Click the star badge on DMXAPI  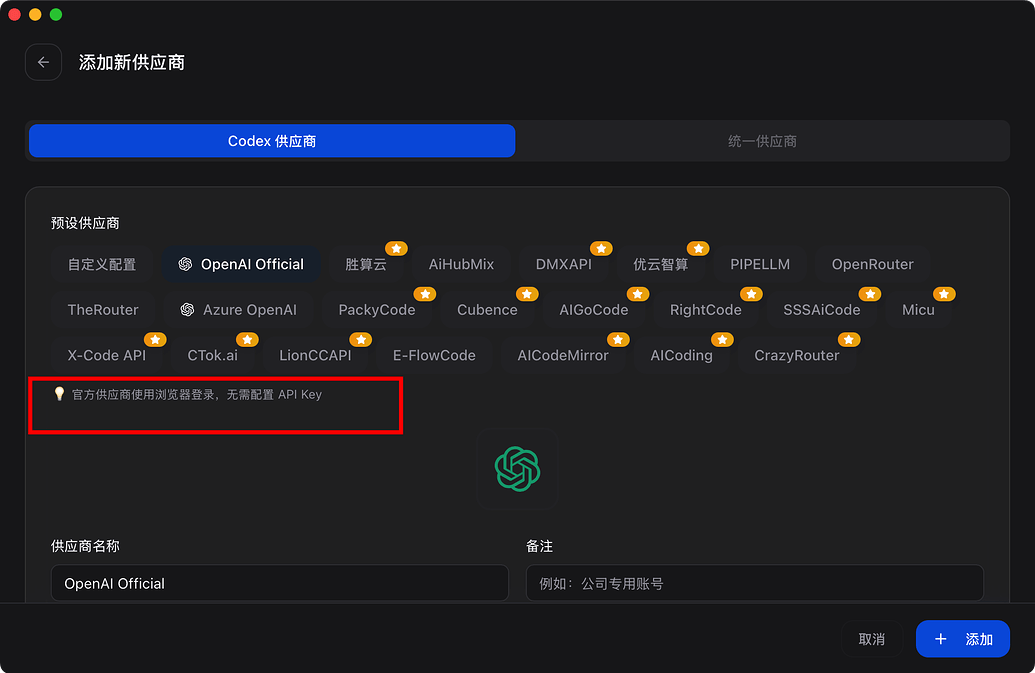coord(601,248)
